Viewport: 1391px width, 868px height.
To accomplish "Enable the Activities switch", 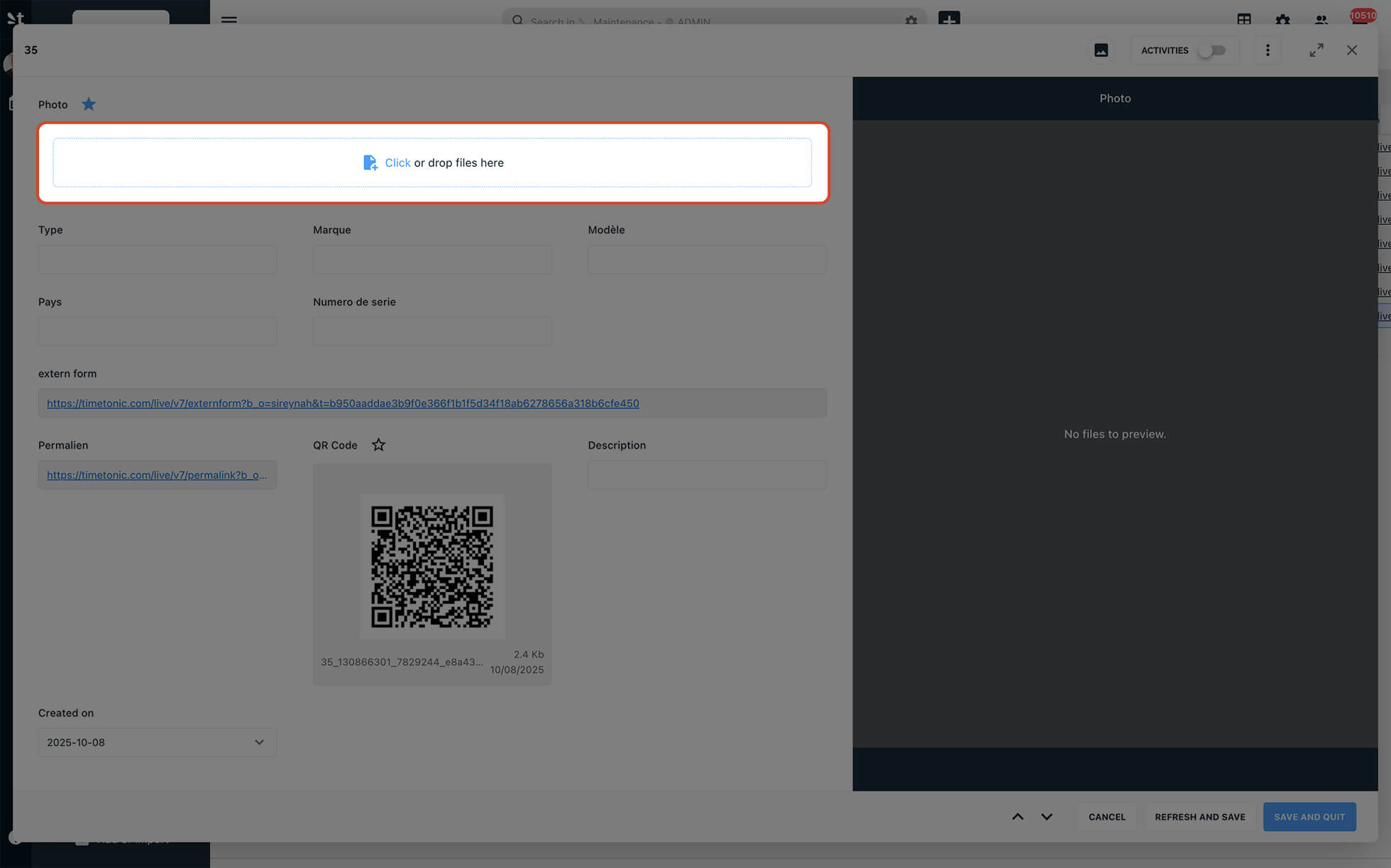I will click(x=1211, y=50).
